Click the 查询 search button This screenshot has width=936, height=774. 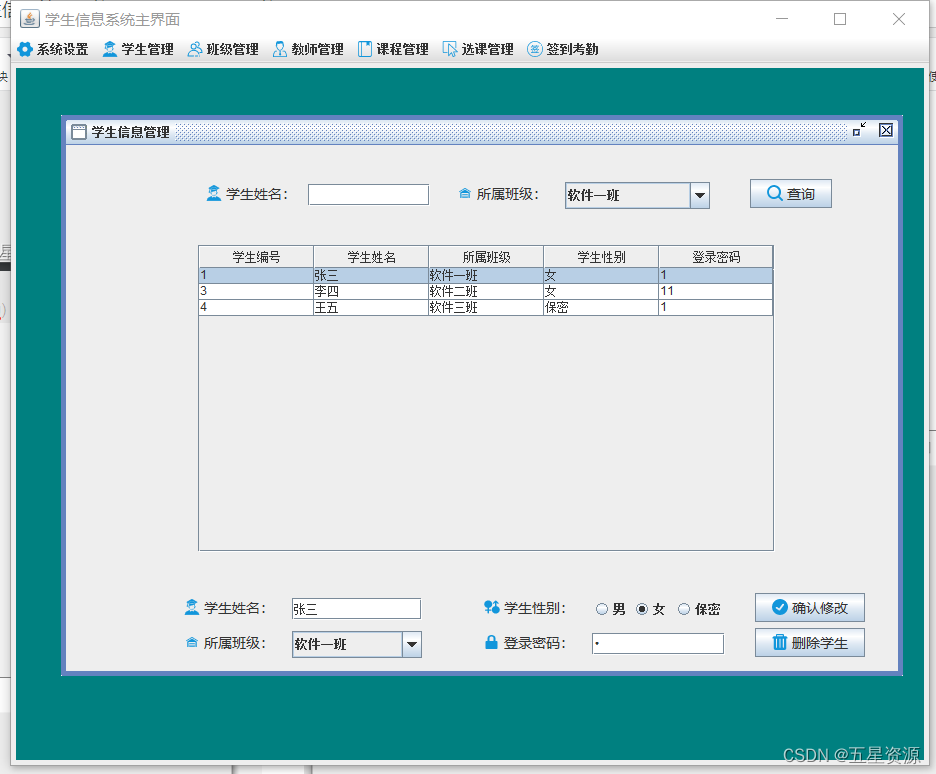pyautogui.click(x=790, y=194)
